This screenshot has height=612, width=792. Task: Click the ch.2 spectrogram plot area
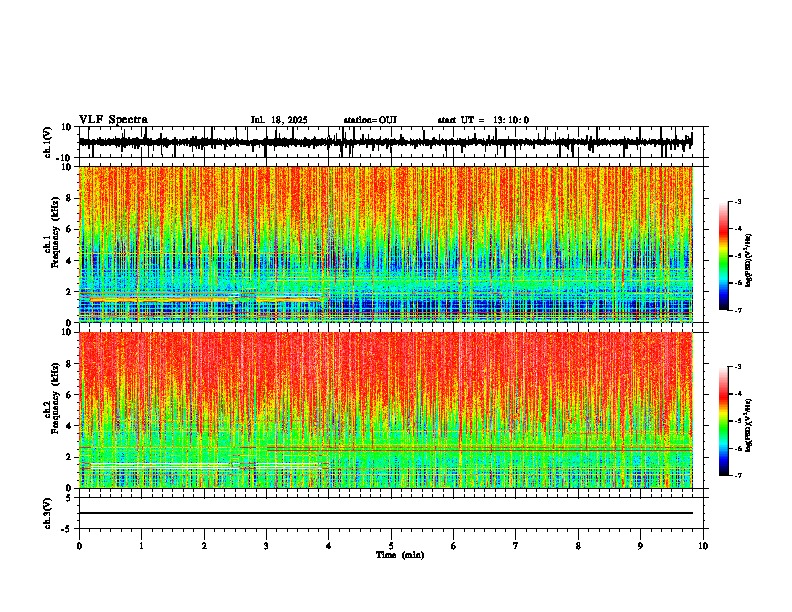click(385, 410)
